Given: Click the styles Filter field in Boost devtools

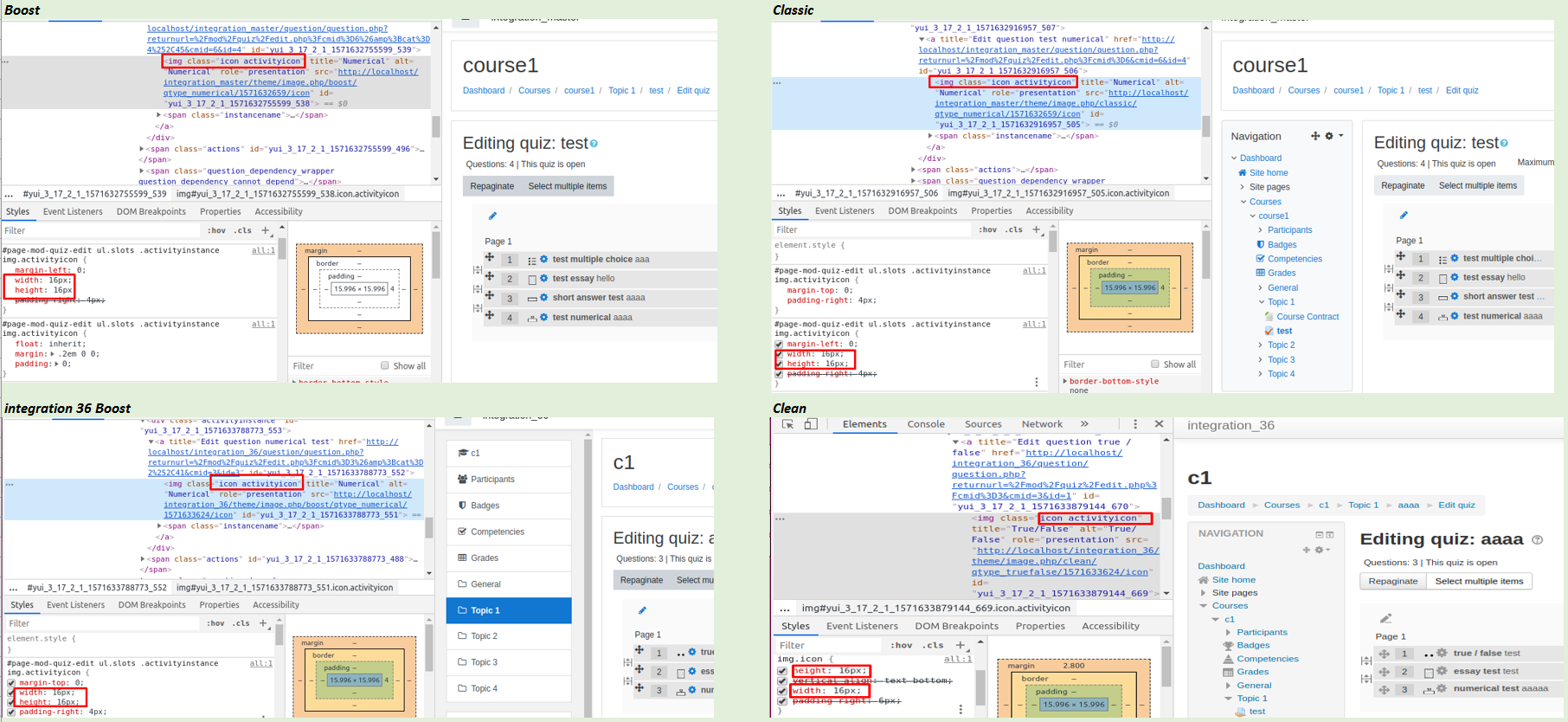Looking at the screenshot, I should [x=102, y=230].
